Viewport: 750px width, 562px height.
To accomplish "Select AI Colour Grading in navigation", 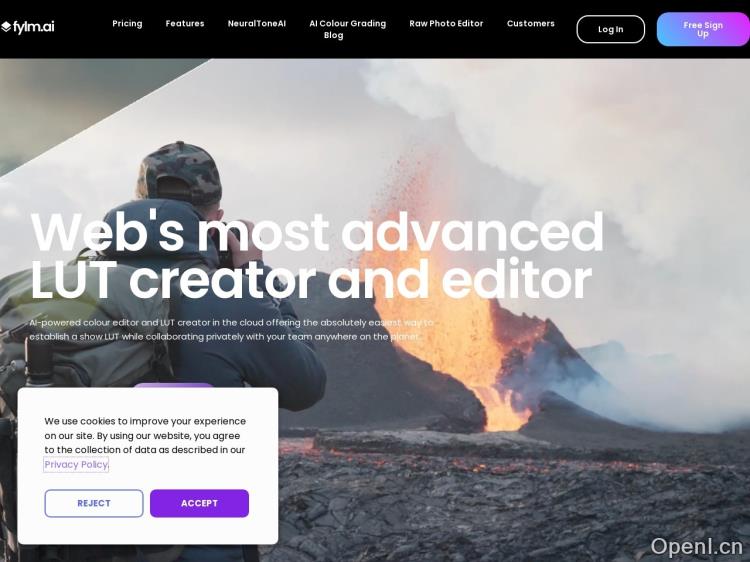I will 347,23.
